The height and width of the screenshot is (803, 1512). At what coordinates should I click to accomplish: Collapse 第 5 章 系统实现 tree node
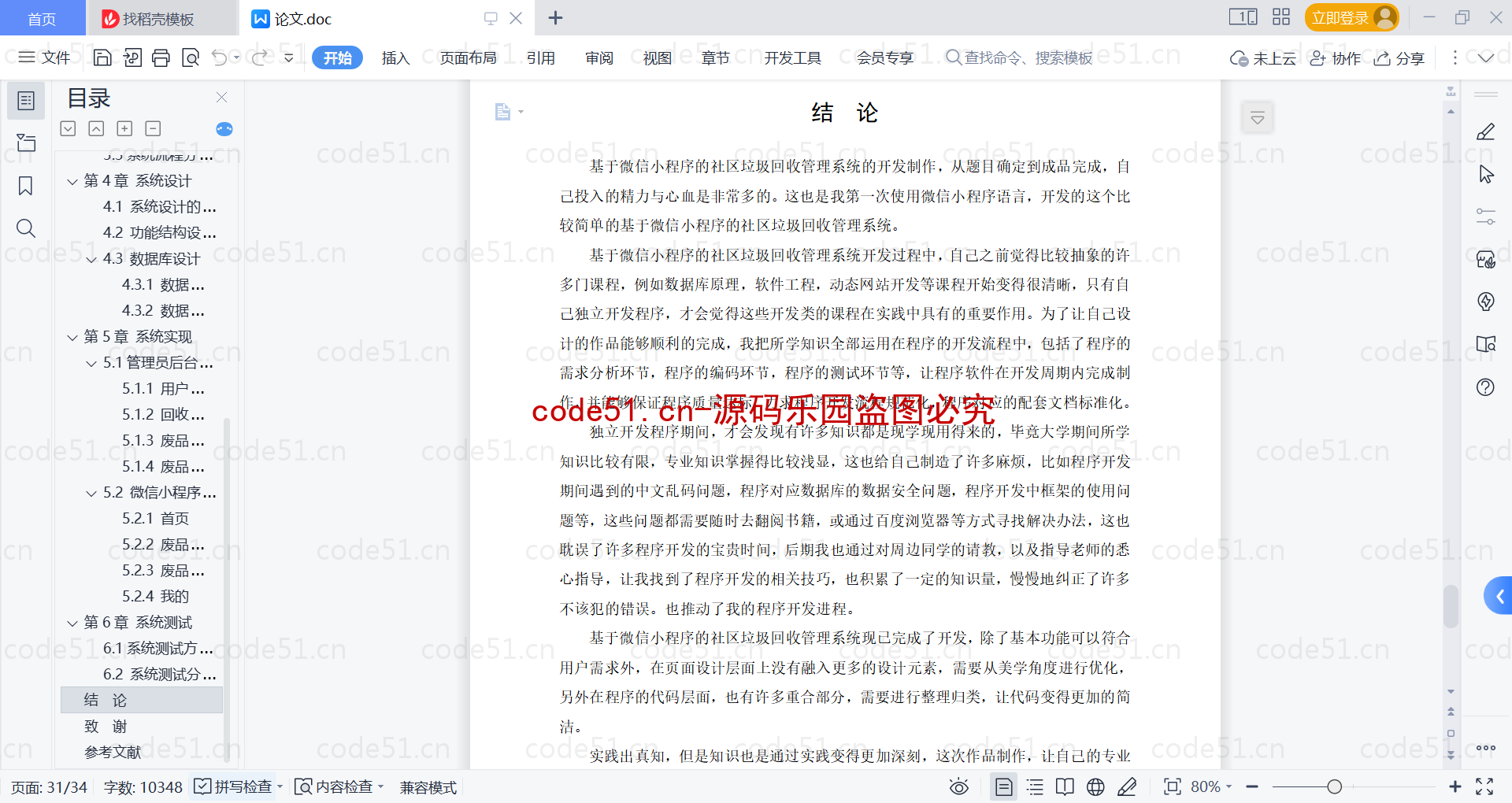72,338
